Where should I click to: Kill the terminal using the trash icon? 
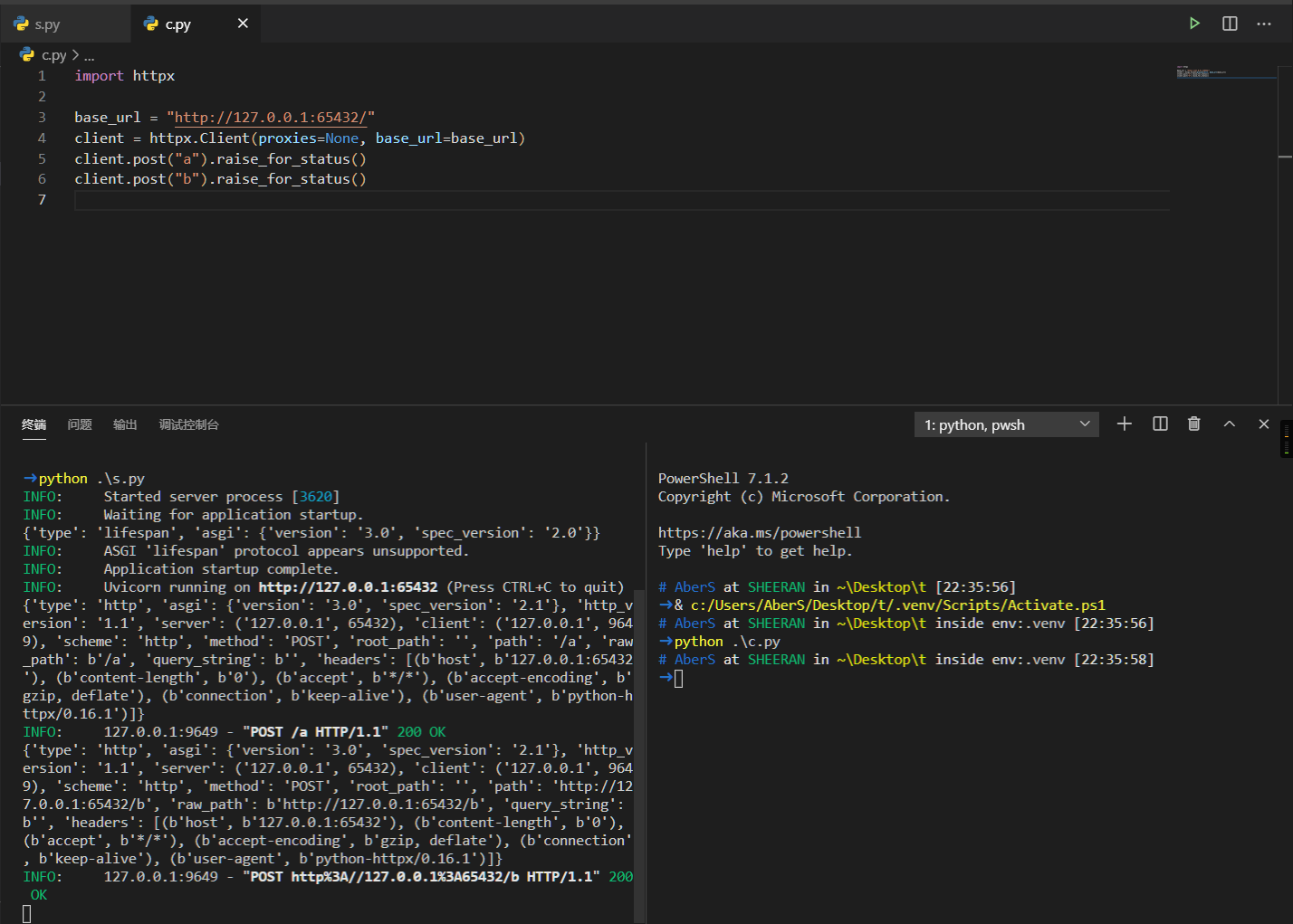click(x=1193, y=424)
